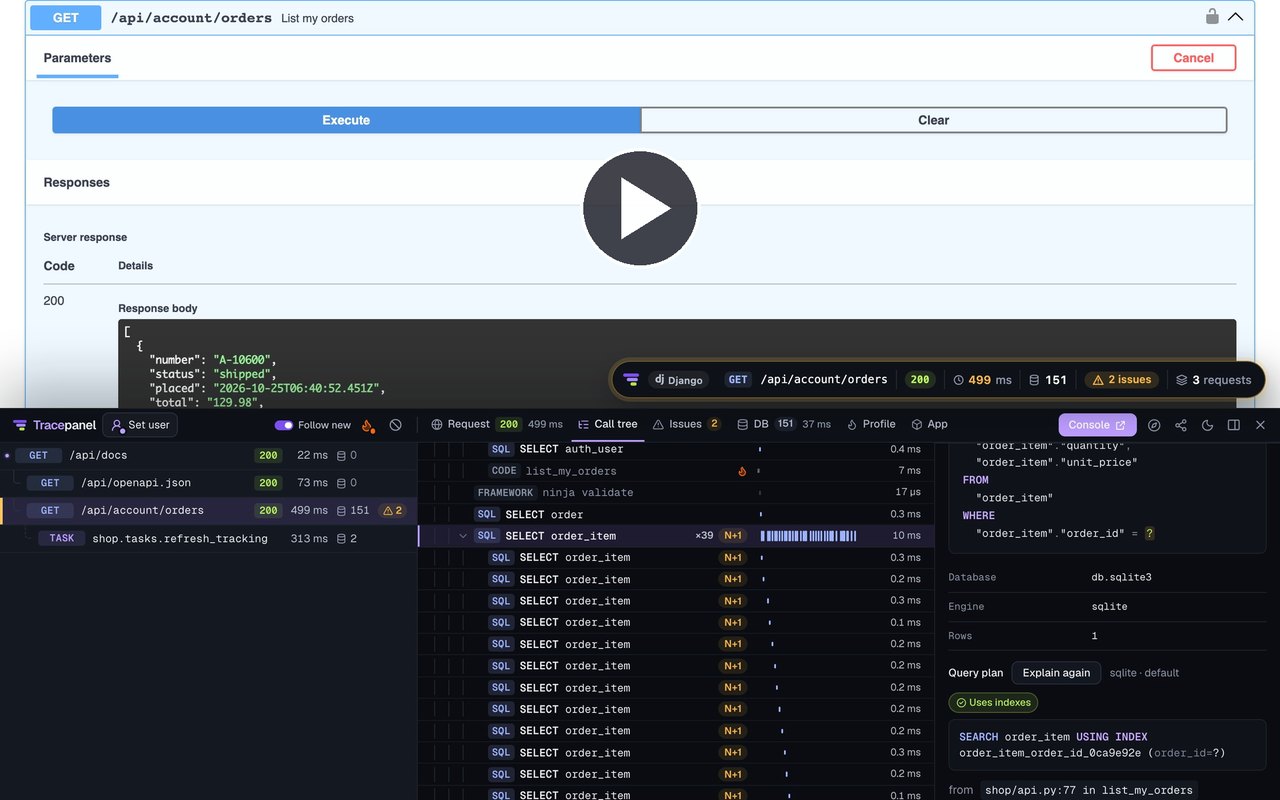Click the Execute button
This screenshot has height=800, width=1280.
pos(346,120)
